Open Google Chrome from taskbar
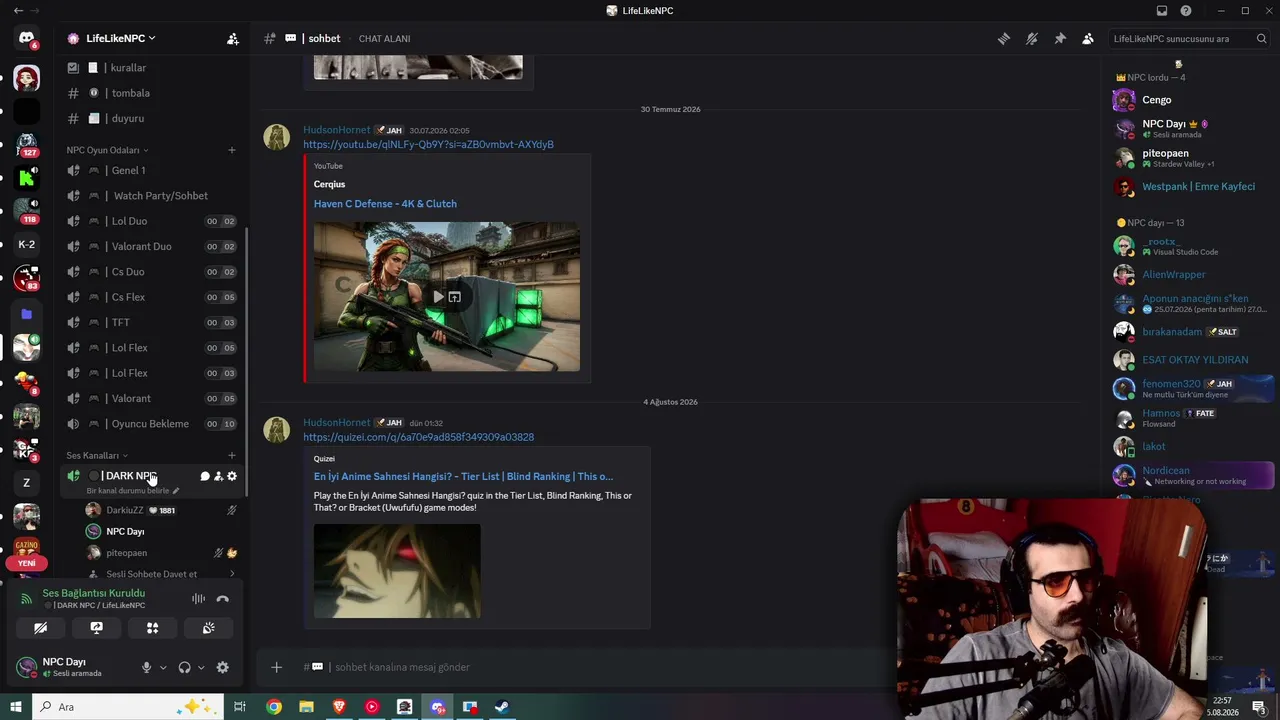1280x720 pixels. coord(274,707)
